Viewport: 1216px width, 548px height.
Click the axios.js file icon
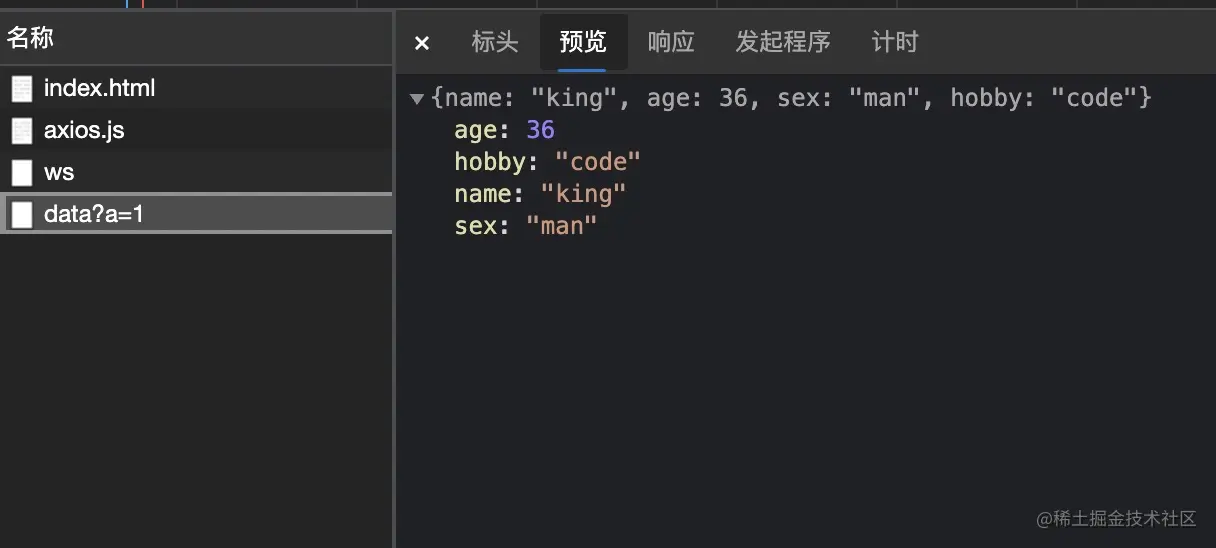click(22, 131)
